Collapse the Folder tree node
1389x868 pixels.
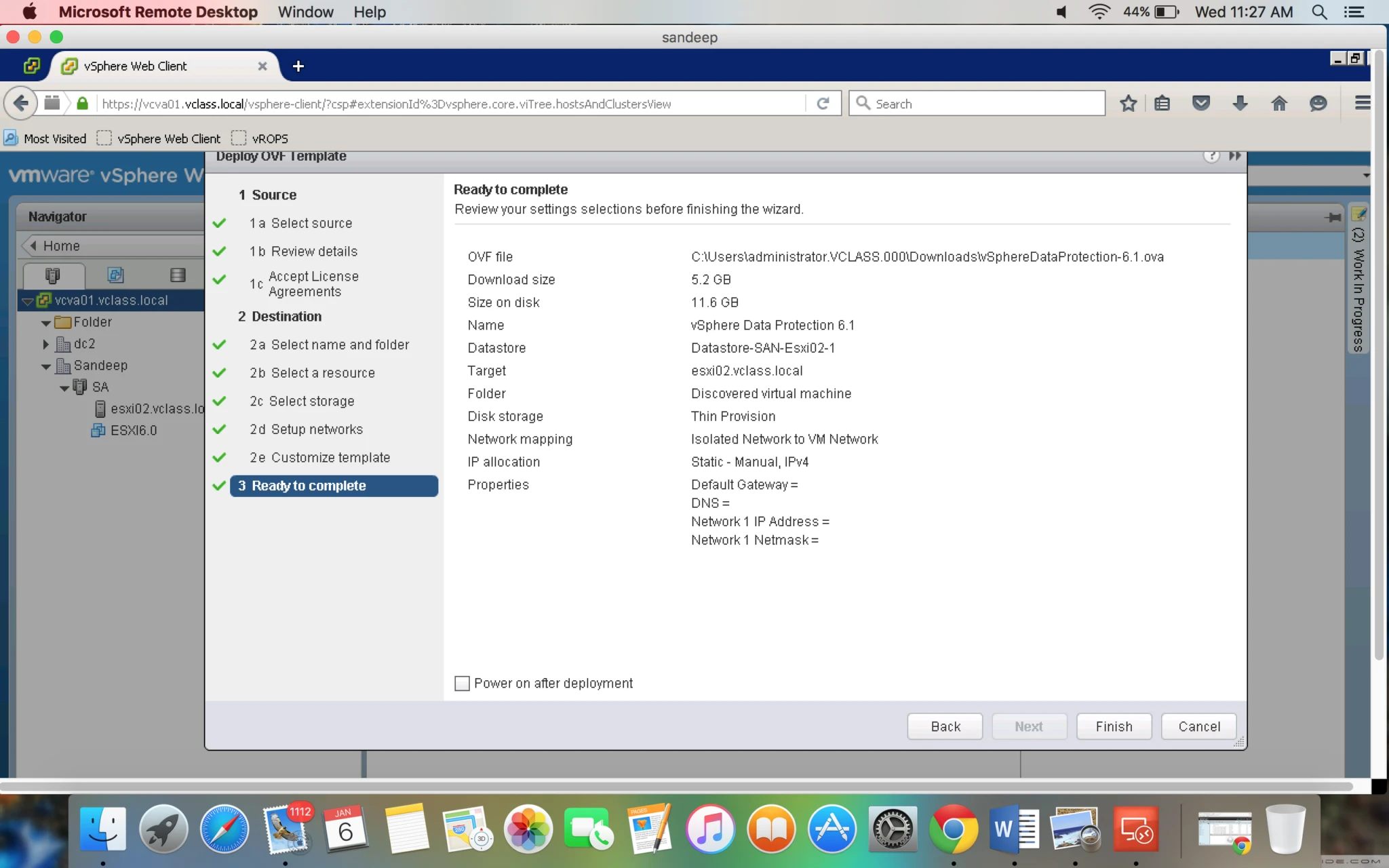(46, 323)
